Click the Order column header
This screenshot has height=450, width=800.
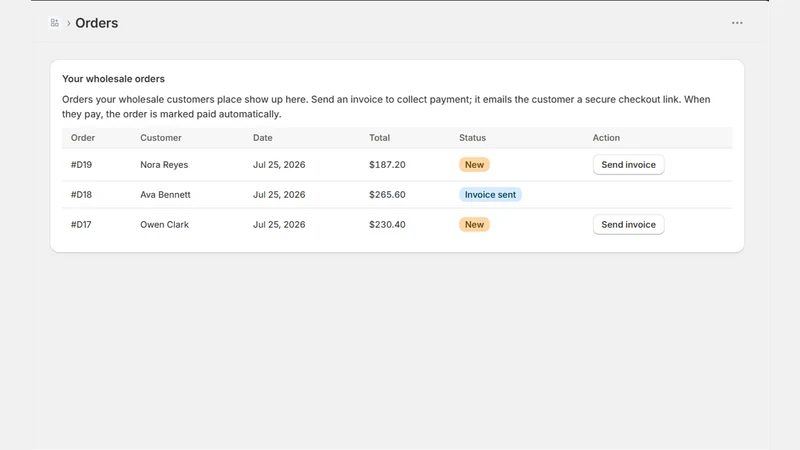point(83,138)
